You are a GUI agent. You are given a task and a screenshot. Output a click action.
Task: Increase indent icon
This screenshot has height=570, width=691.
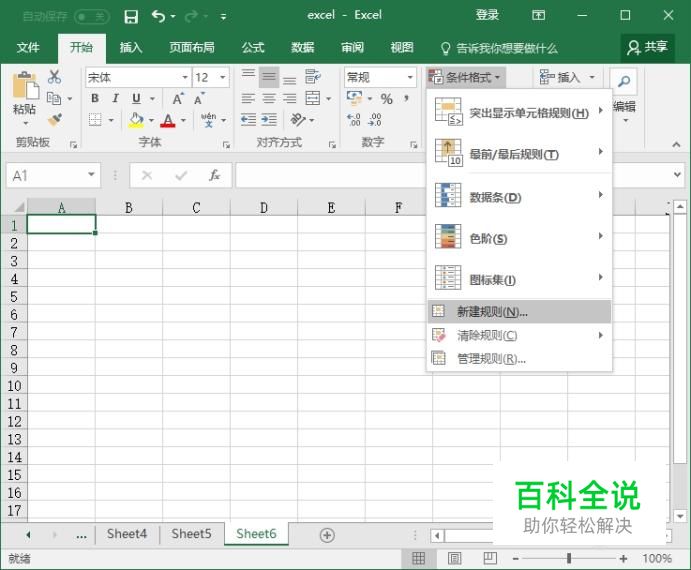tap(269, 119)
